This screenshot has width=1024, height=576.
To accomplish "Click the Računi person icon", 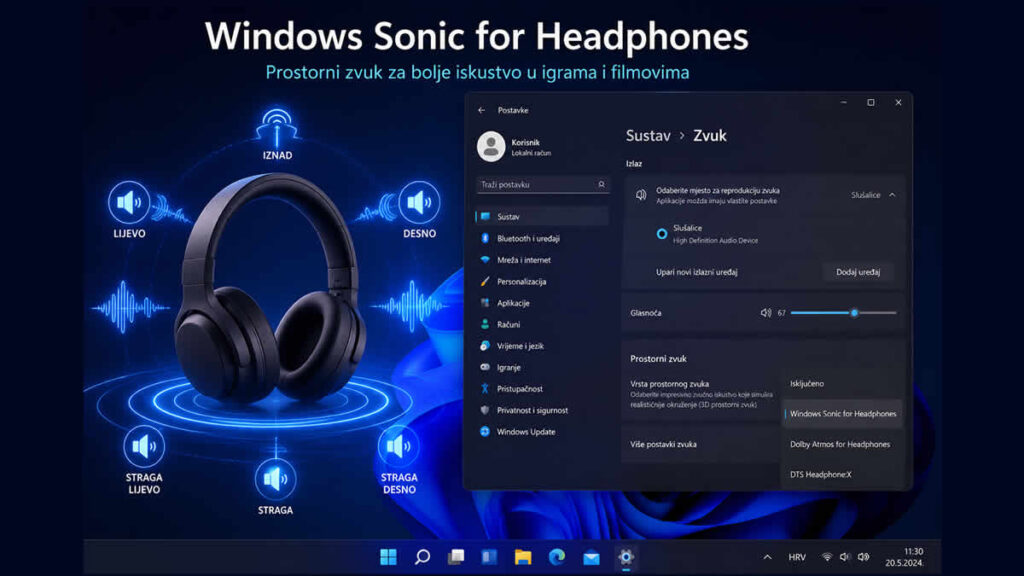I will tap(485, 325).
